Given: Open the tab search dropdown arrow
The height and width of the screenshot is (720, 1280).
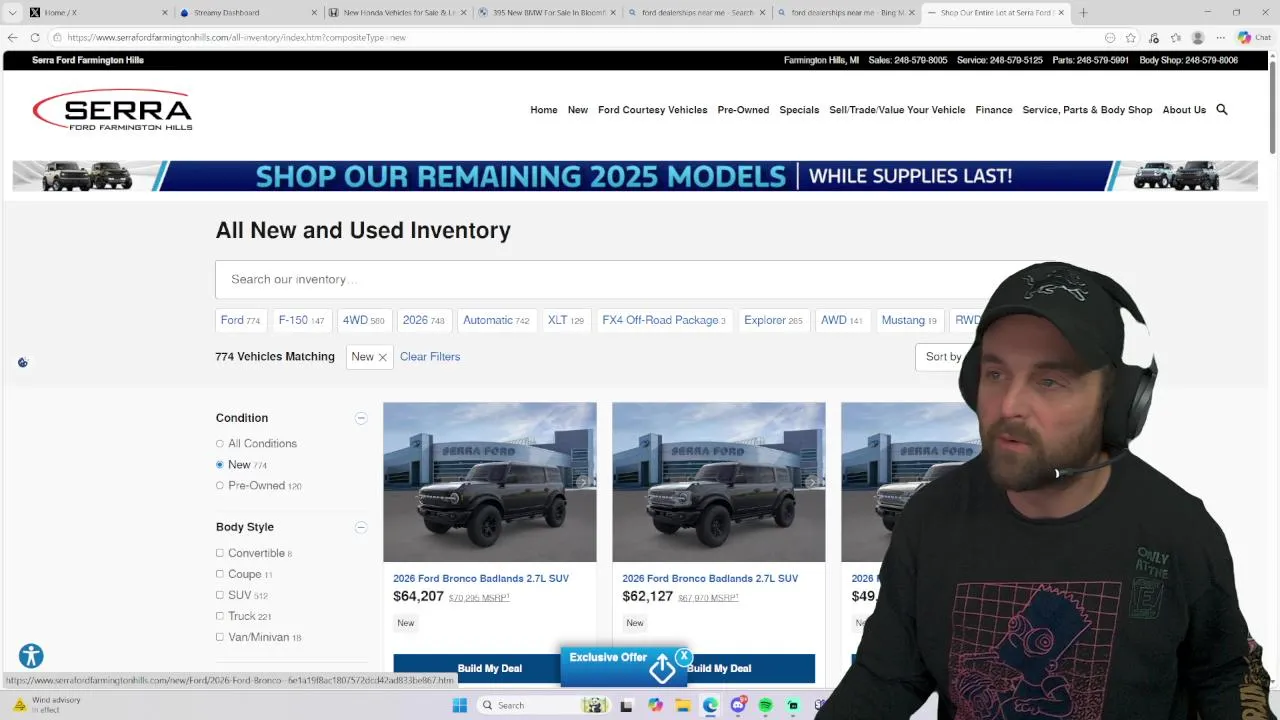Looking at the screenshot, I should click(x=12, y=13).
